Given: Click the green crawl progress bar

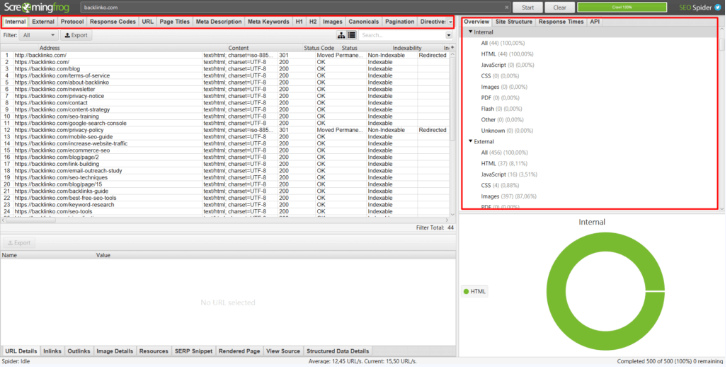Looking at the screenshot, I should pyautogui.click(x=622, y=7).
